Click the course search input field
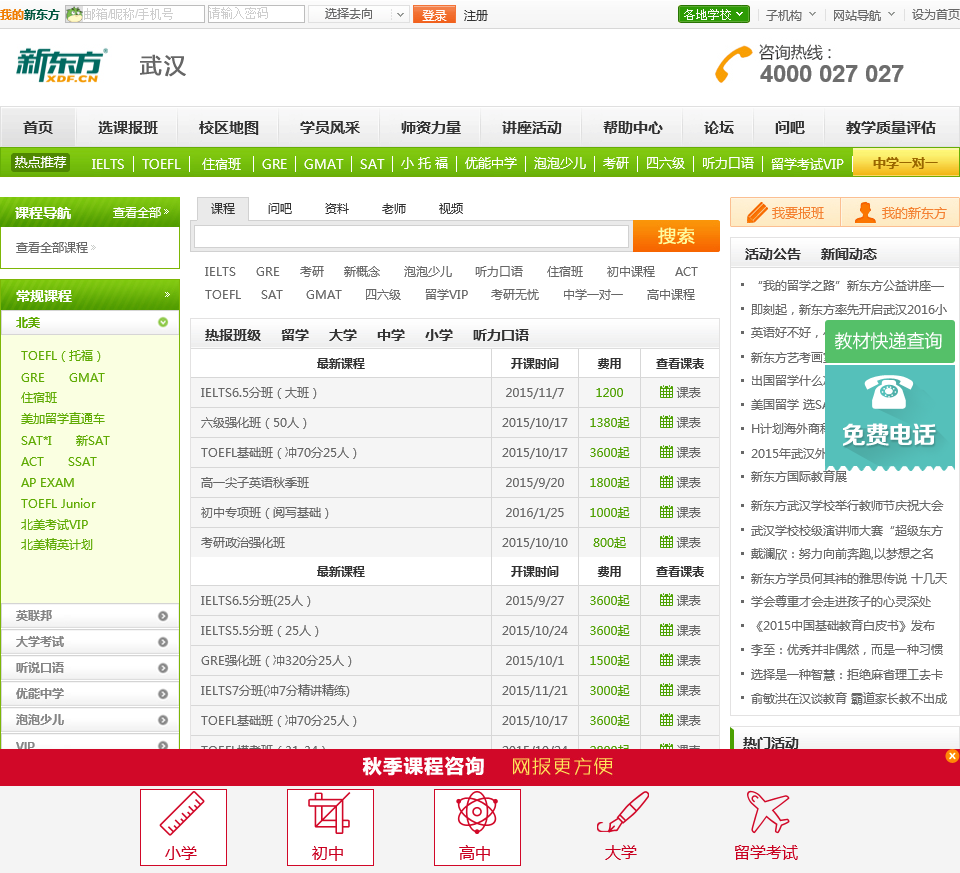The width and height of the screenshot is (960, 873). pyautogui.click(x=411, y=236)
